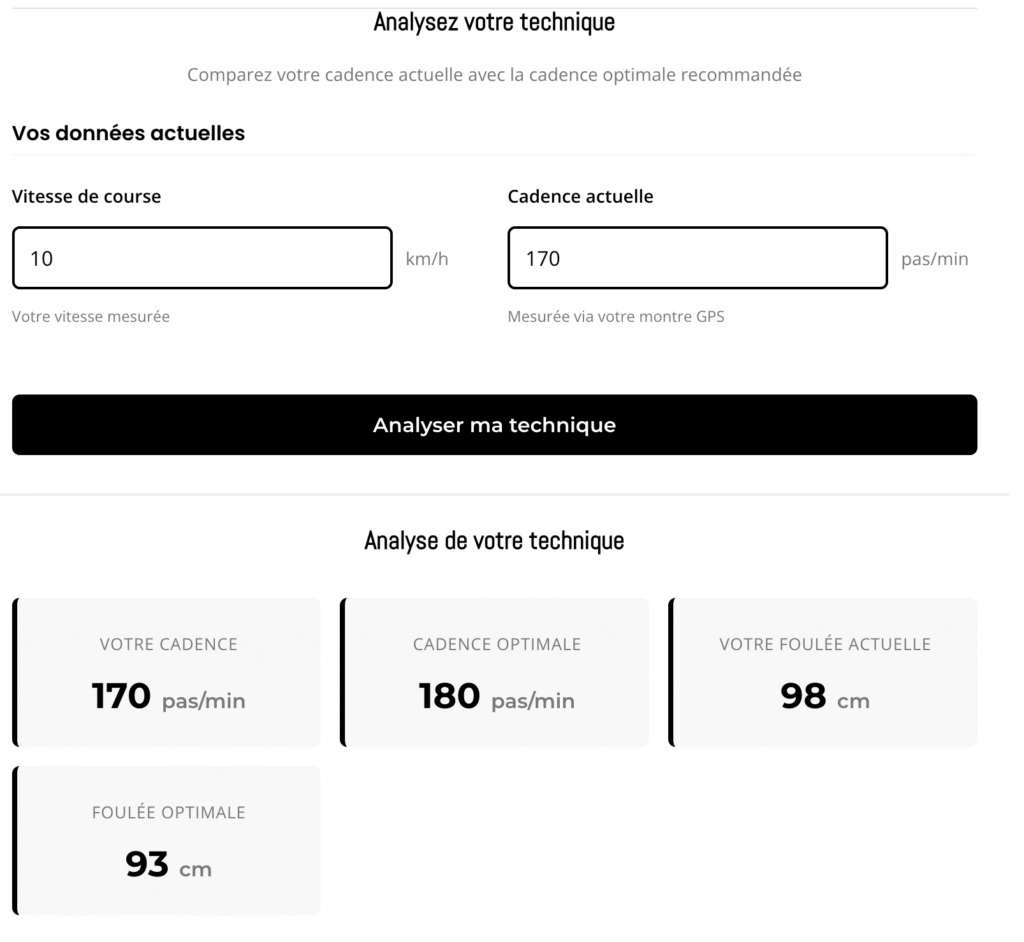Select the 'CADENCE OPTIMALE' result card
The height and width of the screenshot is (942, 1024).
[x=494, y=671]
